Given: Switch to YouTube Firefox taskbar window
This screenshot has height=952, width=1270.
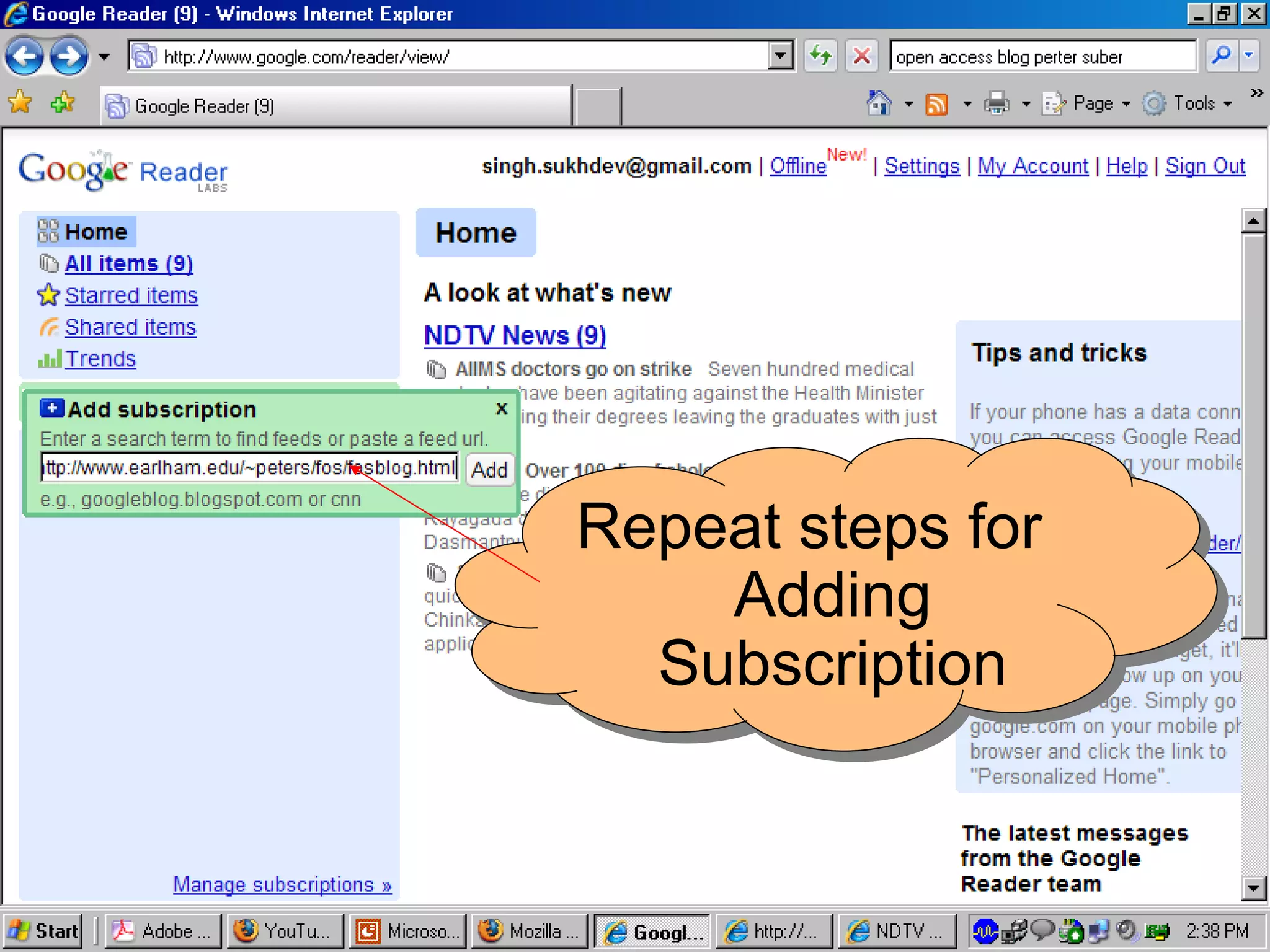Looking at the screenshot, I should pos(285,931).
